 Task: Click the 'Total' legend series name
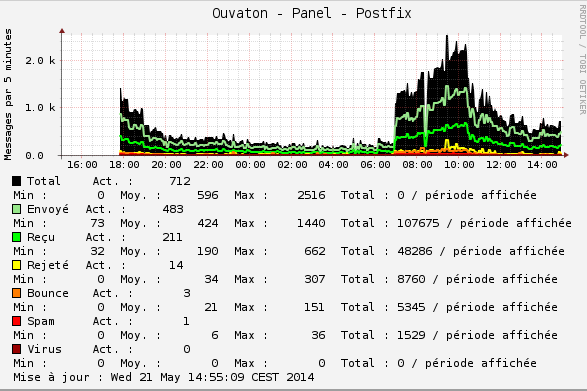click(x=43, y=181)
